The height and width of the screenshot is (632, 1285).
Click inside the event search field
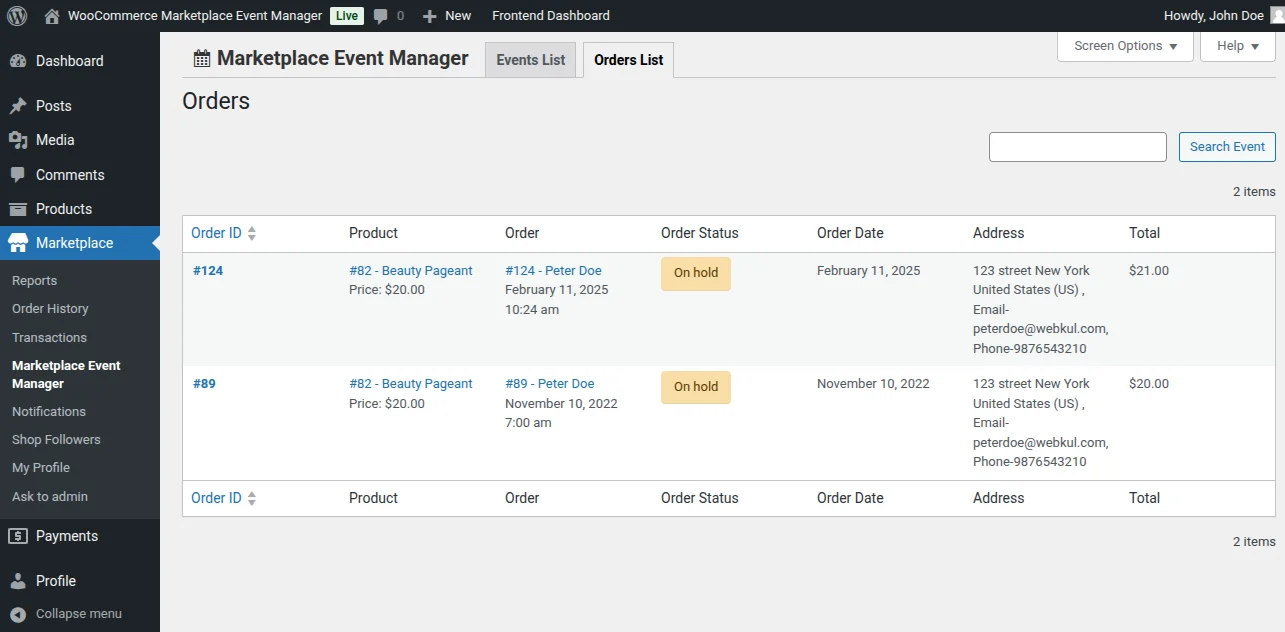pyautogui.click(x=1077, y=146)
